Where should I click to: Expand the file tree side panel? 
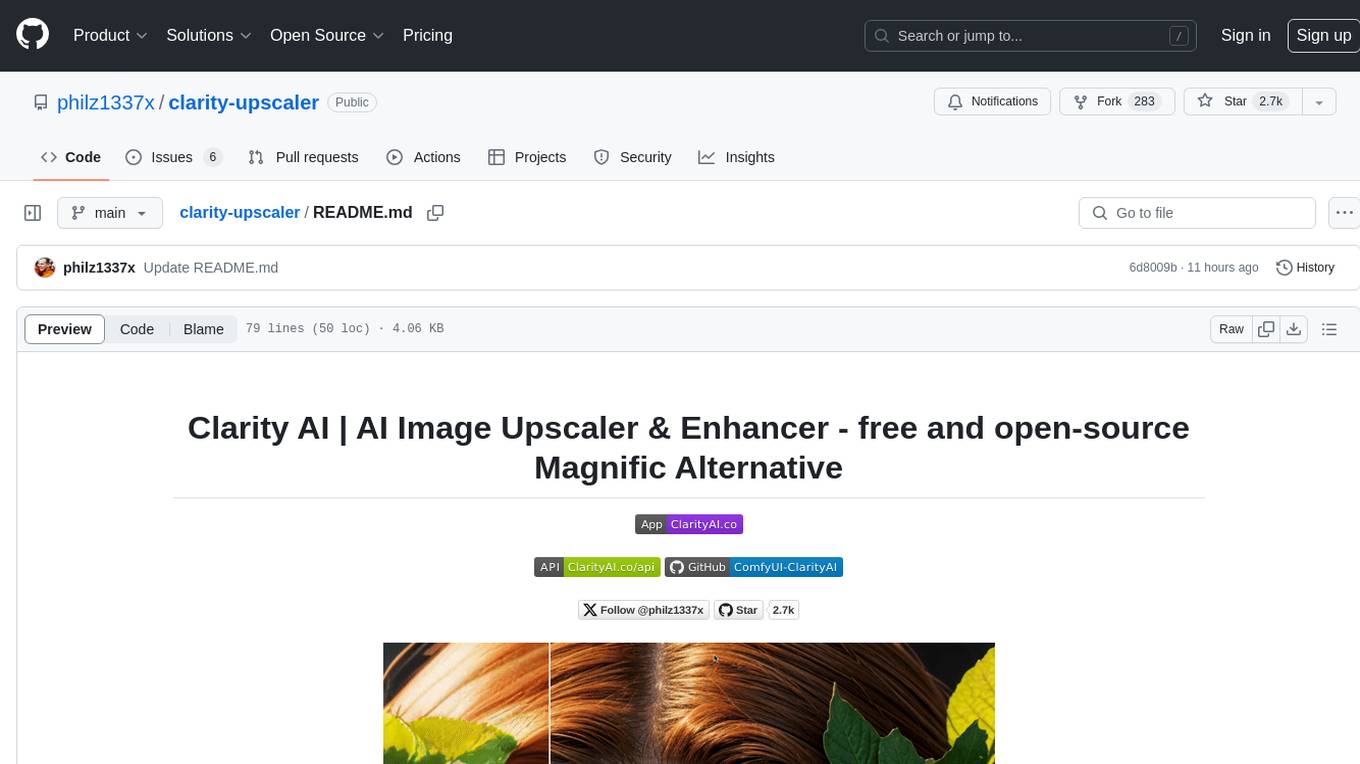[32, 213]
